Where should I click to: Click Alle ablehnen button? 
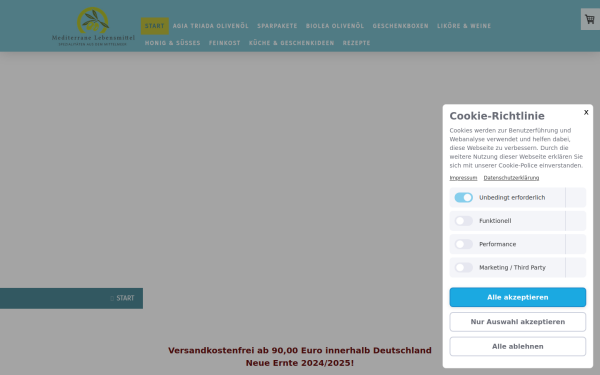[x=517, y=346]
